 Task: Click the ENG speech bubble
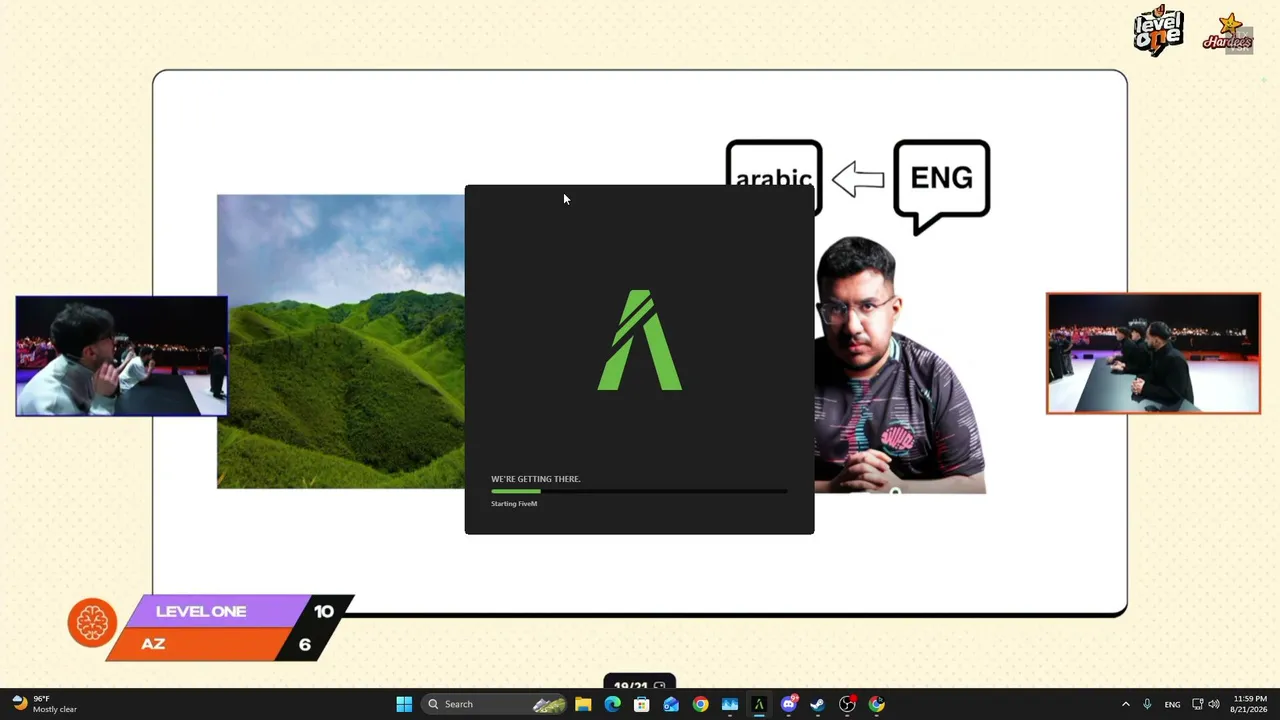(942, 186)
